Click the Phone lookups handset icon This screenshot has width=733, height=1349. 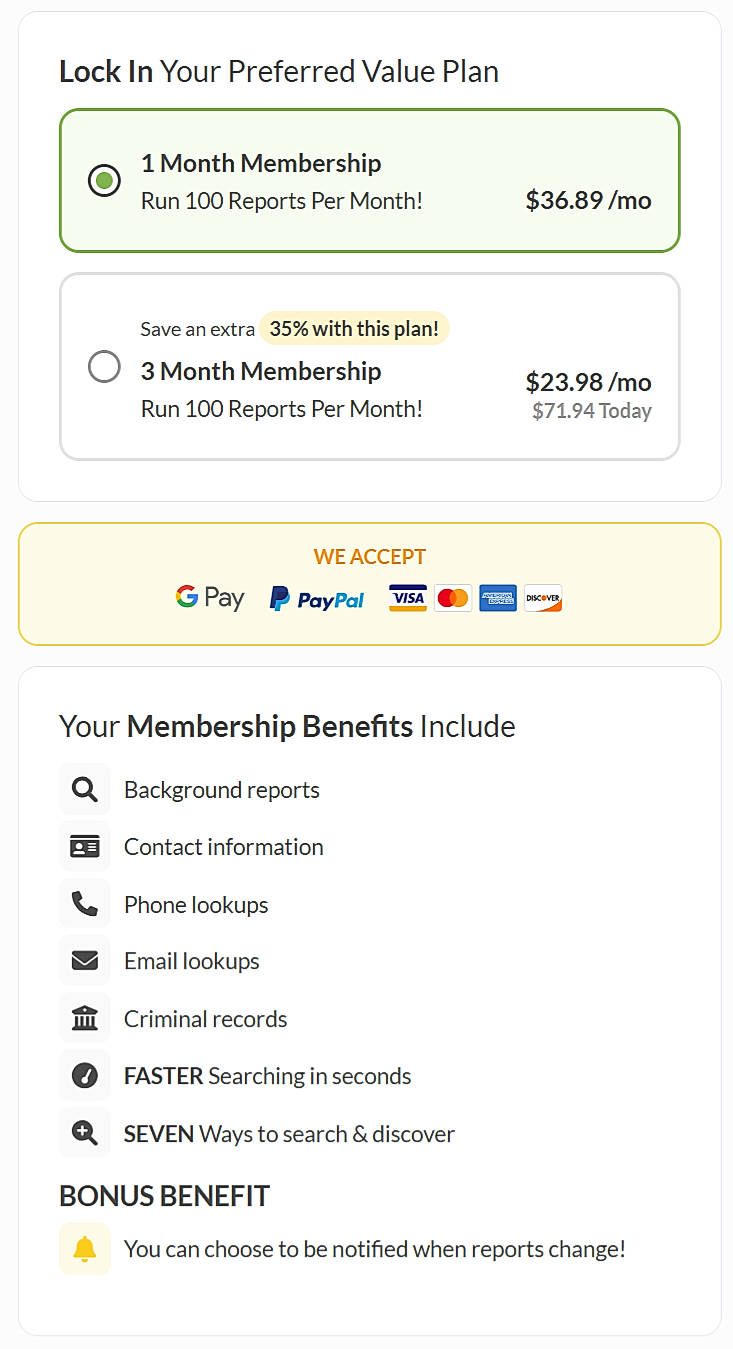click(85, 903)
